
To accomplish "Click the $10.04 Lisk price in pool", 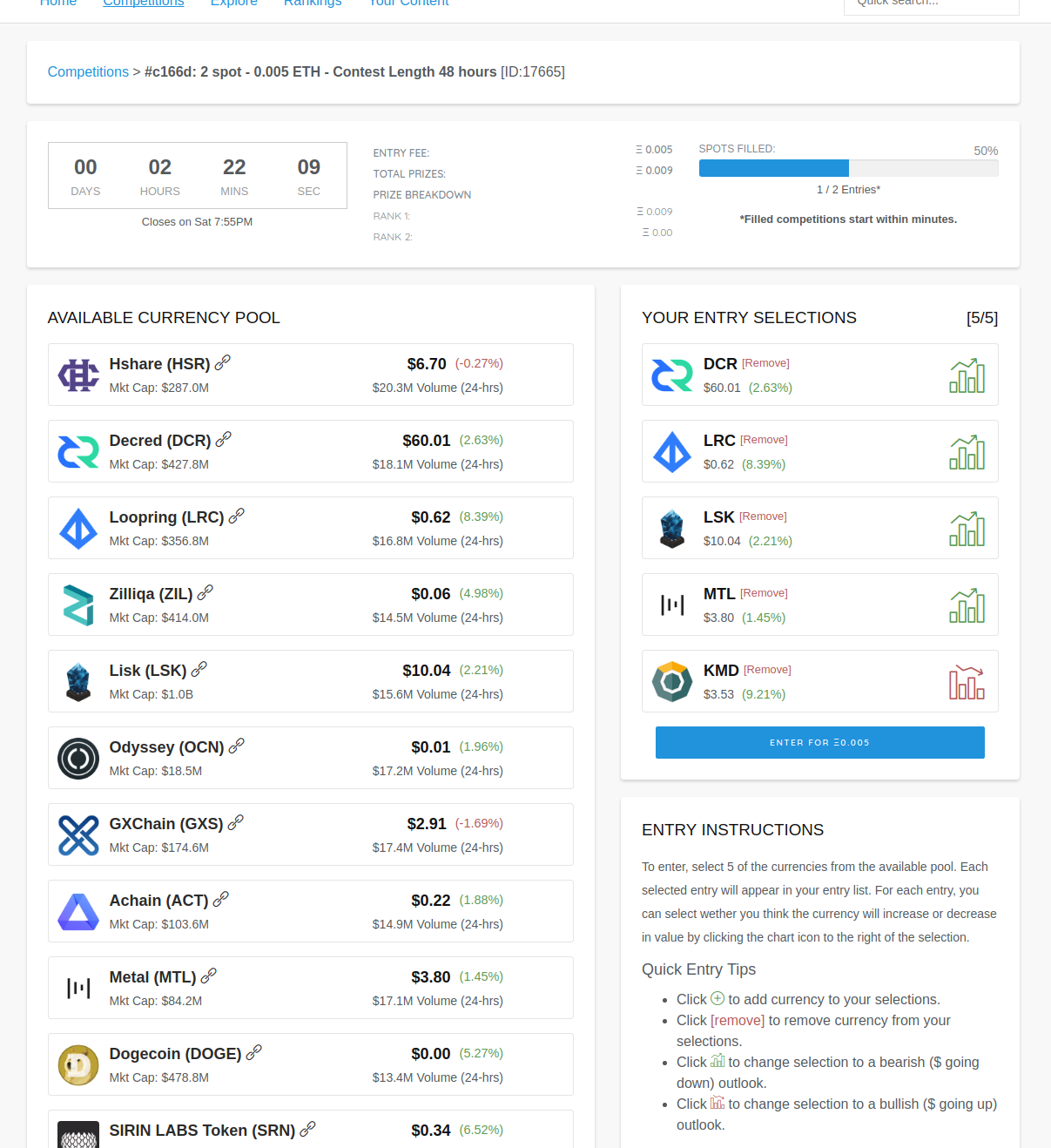I will (x=427, y=671).
